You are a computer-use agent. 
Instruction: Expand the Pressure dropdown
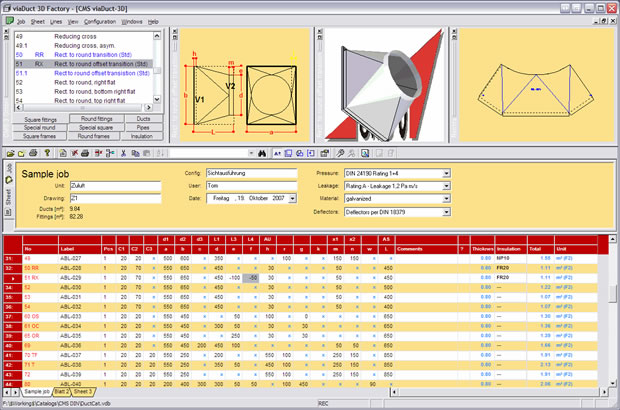point(446,173)
